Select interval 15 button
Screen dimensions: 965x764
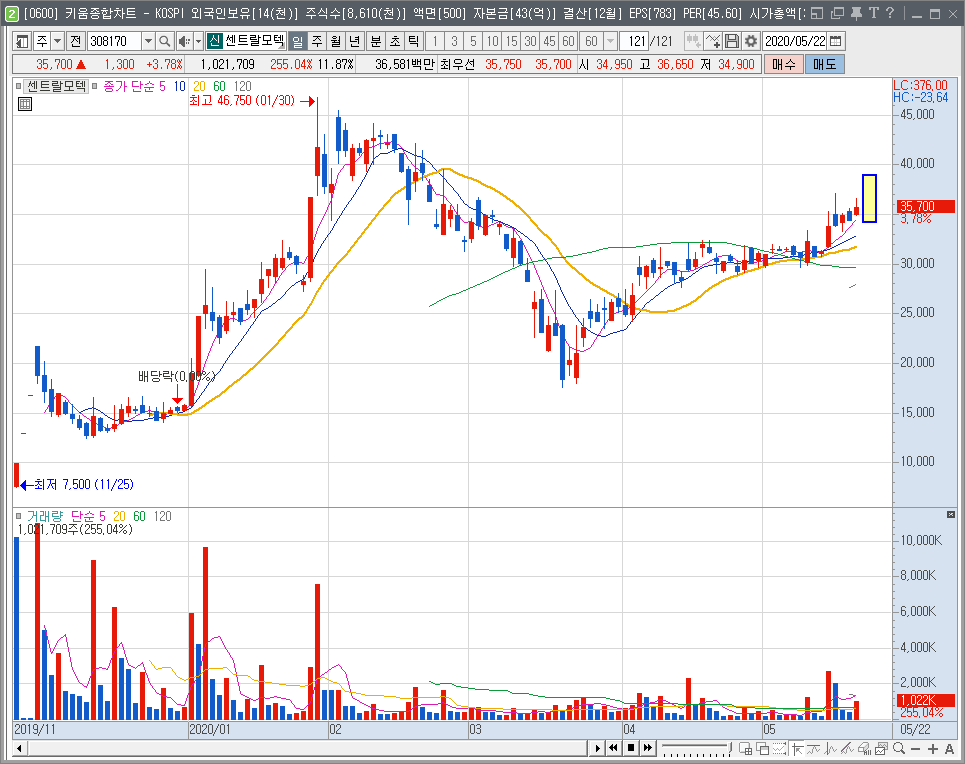pyautogui.click(x=511, y=41)
